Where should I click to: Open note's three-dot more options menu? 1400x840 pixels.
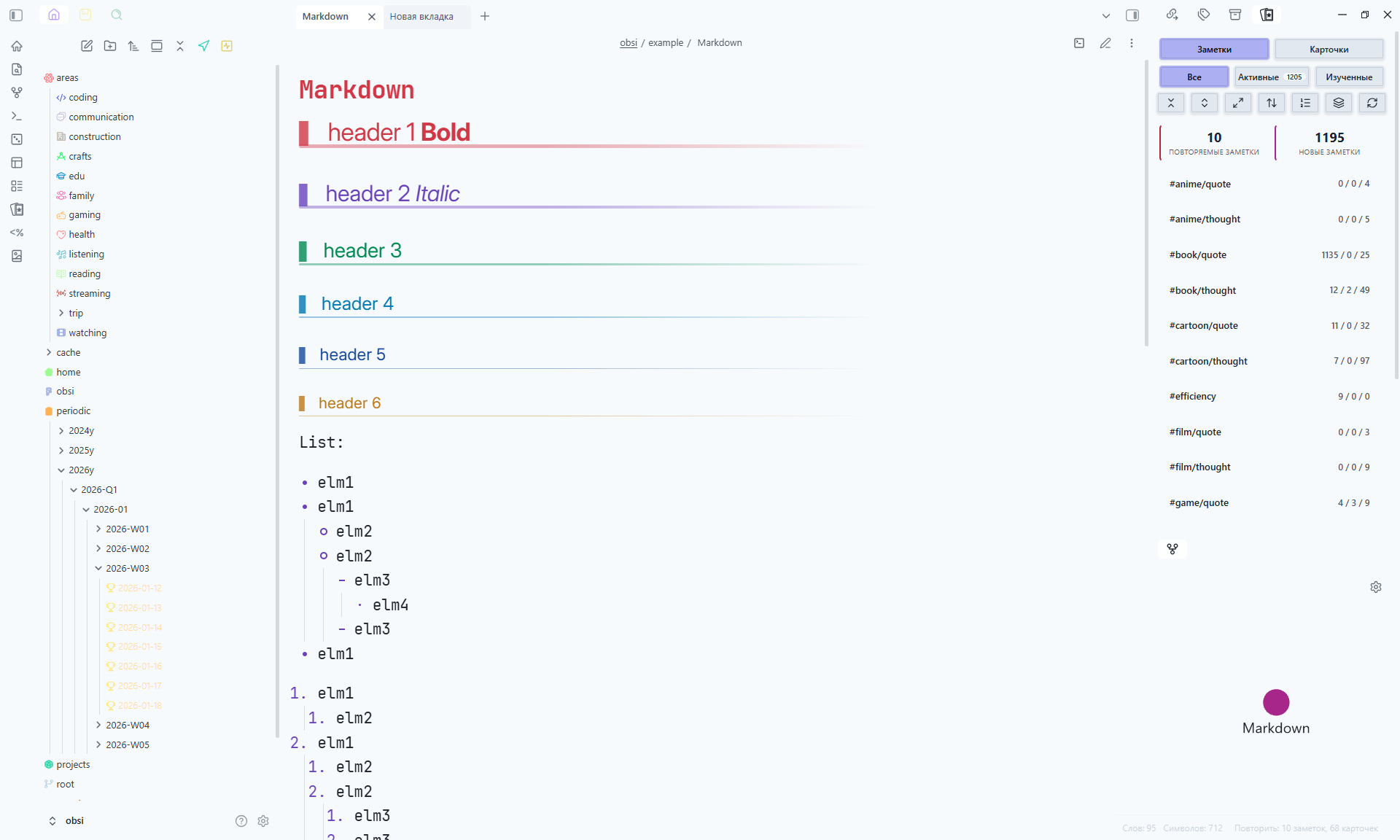pyautogui.click(x=1132, y=43)
